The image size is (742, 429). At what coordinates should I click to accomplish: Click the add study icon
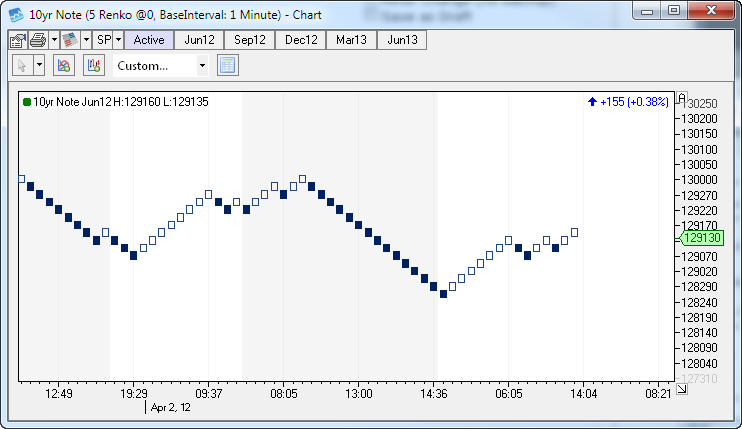coord(63,65)
